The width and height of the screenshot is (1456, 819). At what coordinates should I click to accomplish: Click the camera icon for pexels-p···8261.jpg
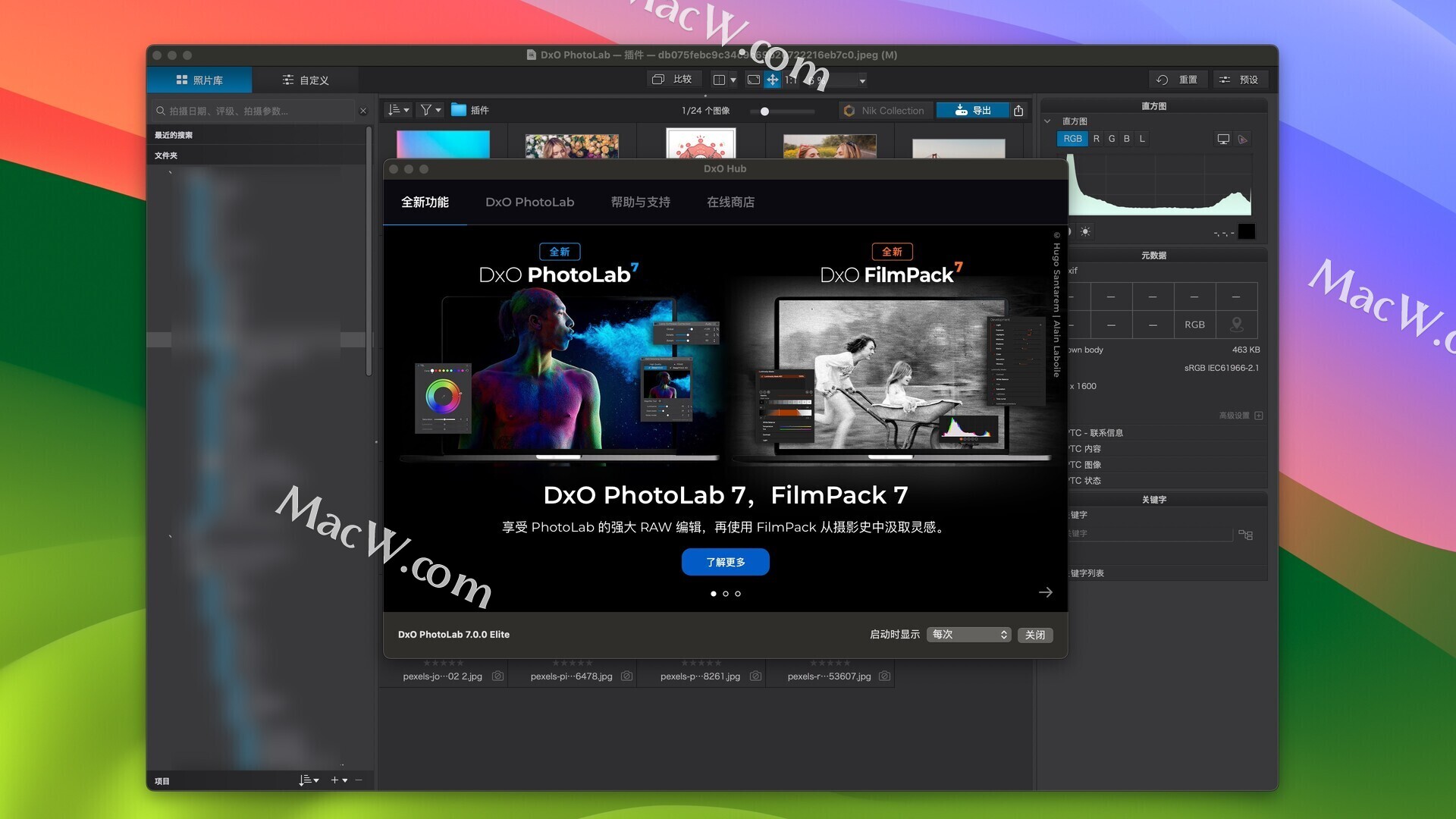click(755, 676)
